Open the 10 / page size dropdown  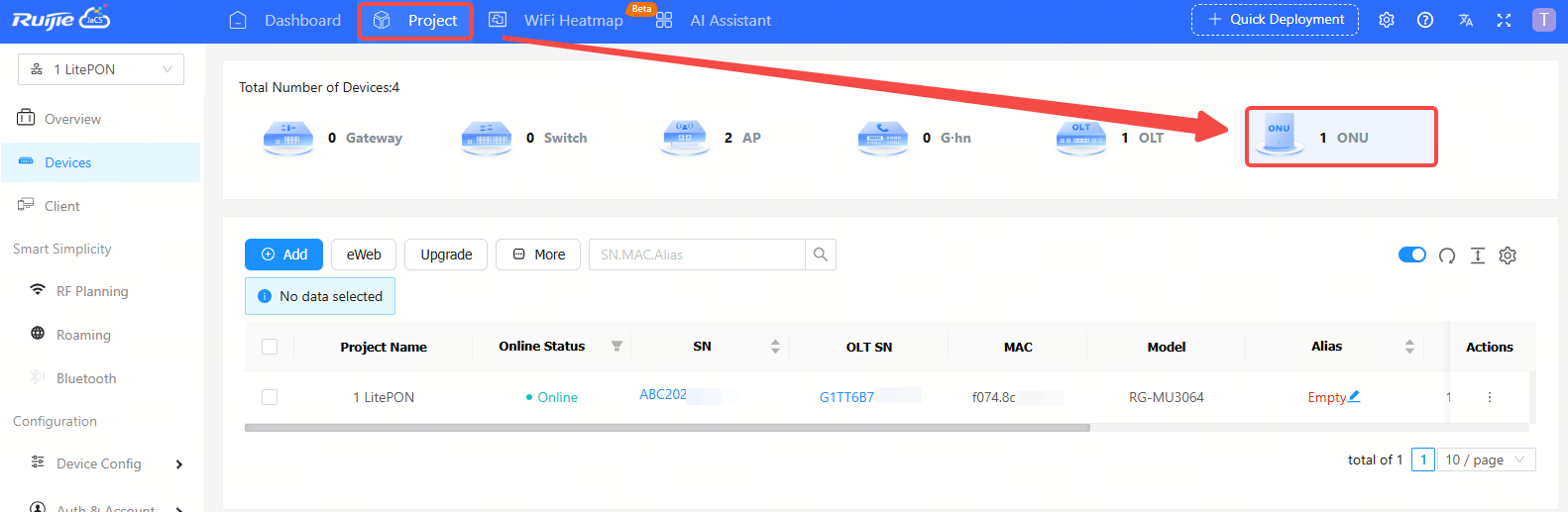click(1486, 460)
